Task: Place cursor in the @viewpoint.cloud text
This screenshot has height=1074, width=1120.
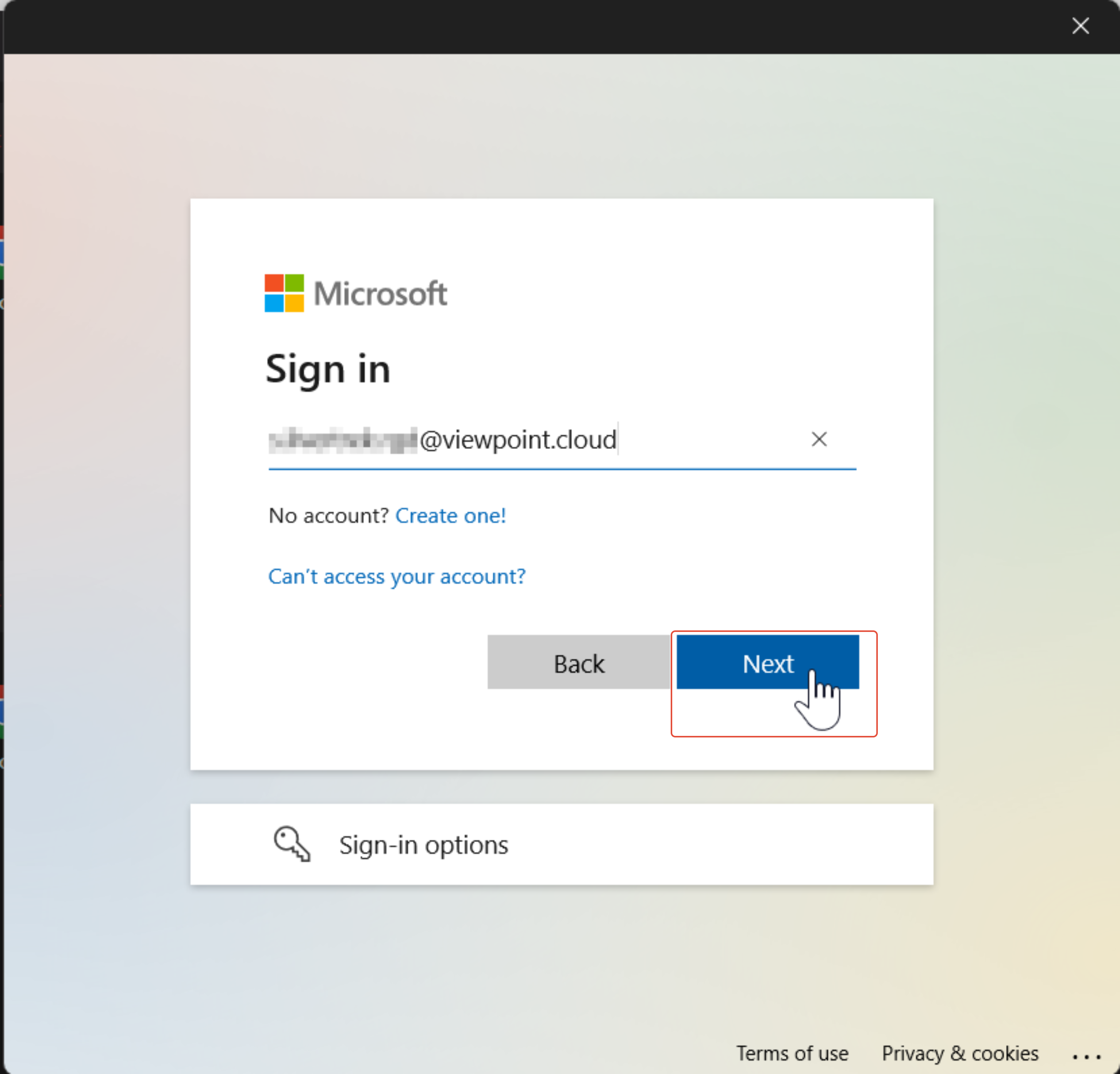Action: tap(518, 440)
